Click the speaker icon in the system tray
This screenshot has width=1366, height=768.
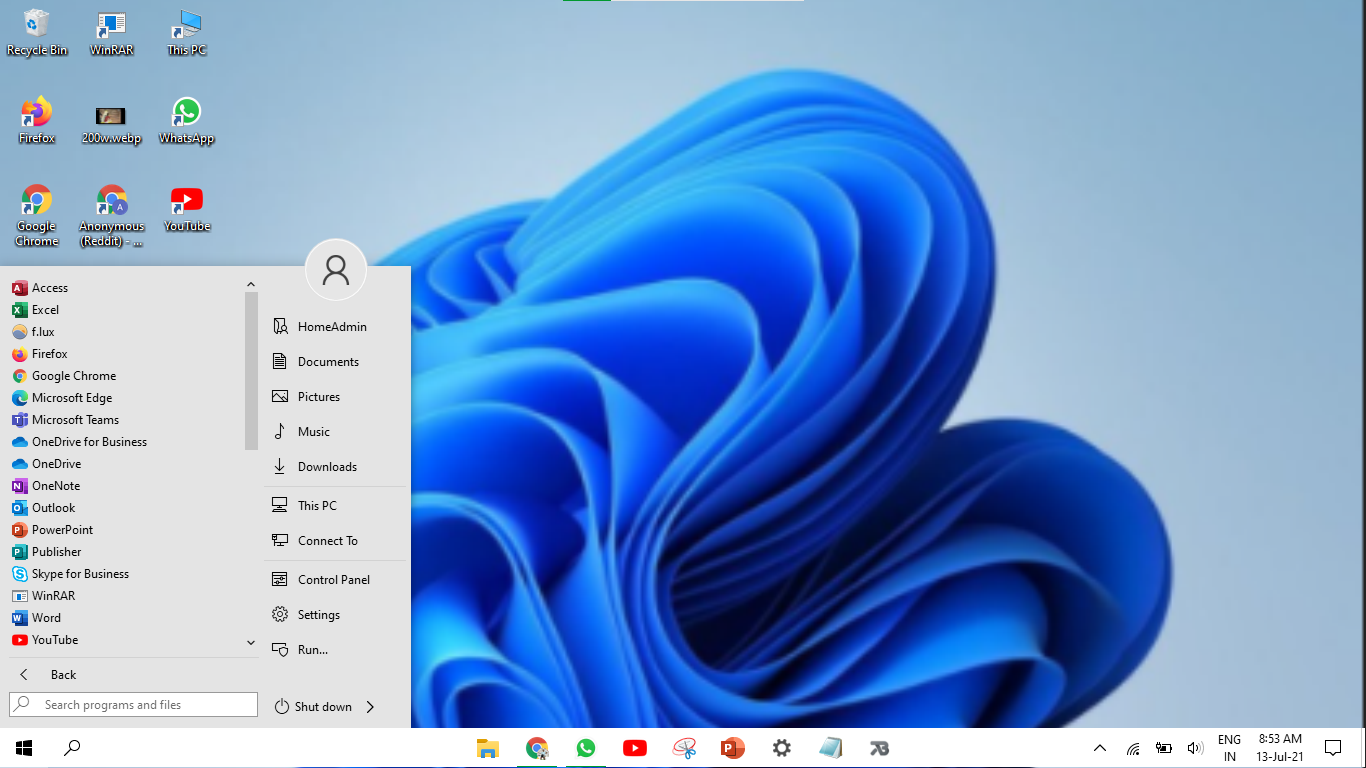1195,747
